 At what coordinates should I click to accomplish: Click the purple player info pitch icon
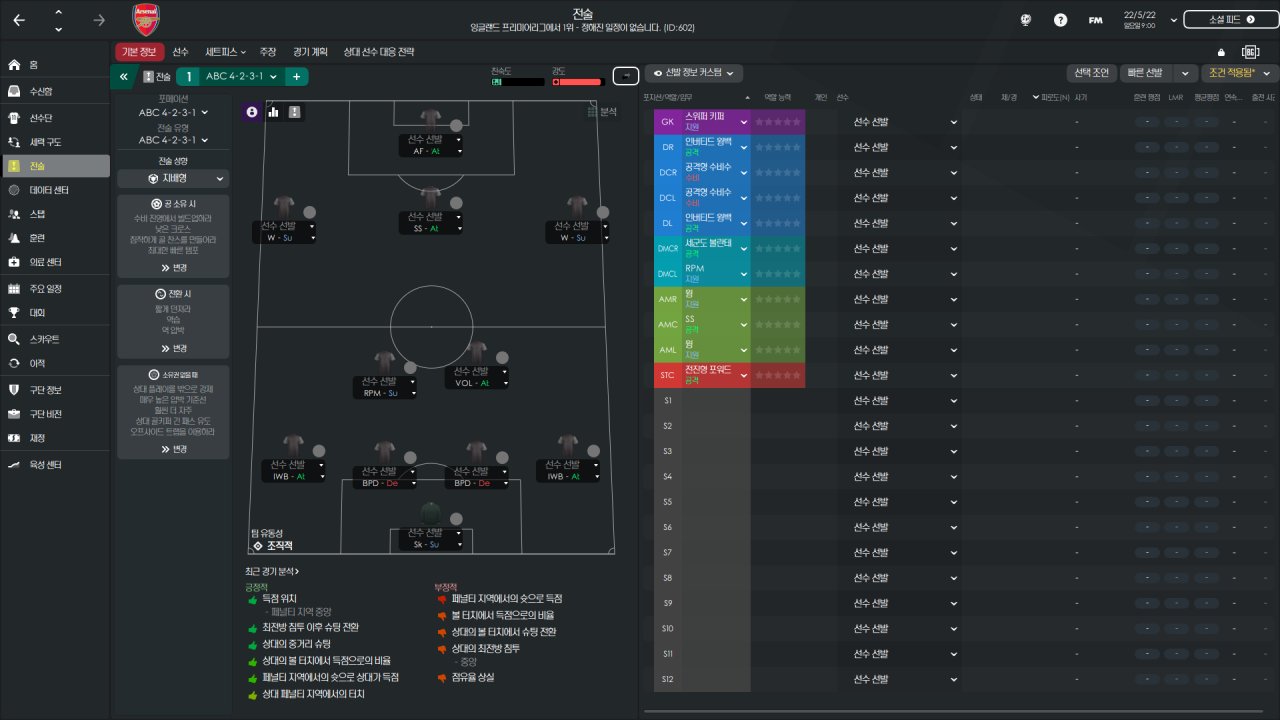(x=252, y=112)
